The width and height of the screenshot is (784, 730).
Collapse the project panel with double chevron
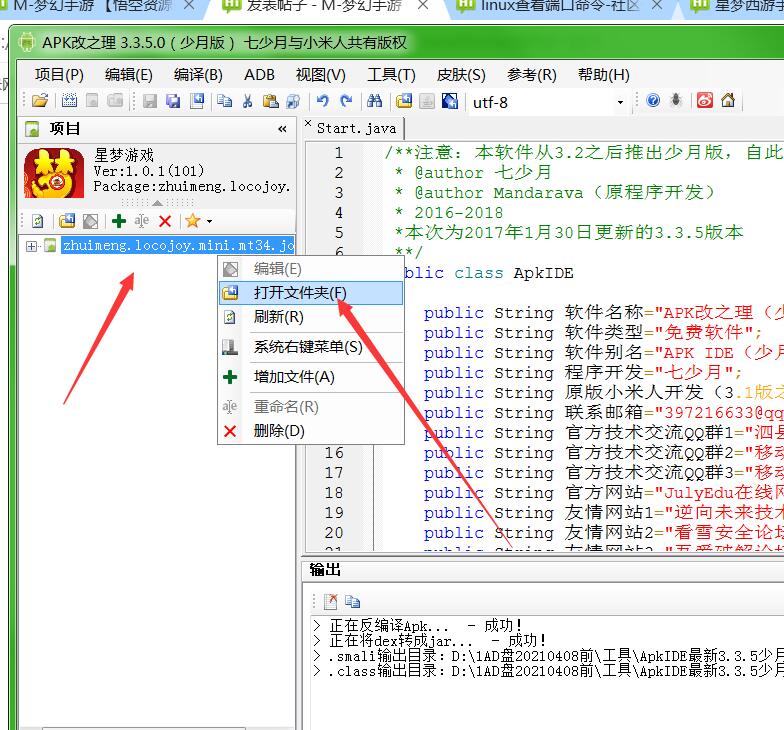pos(282,129)
